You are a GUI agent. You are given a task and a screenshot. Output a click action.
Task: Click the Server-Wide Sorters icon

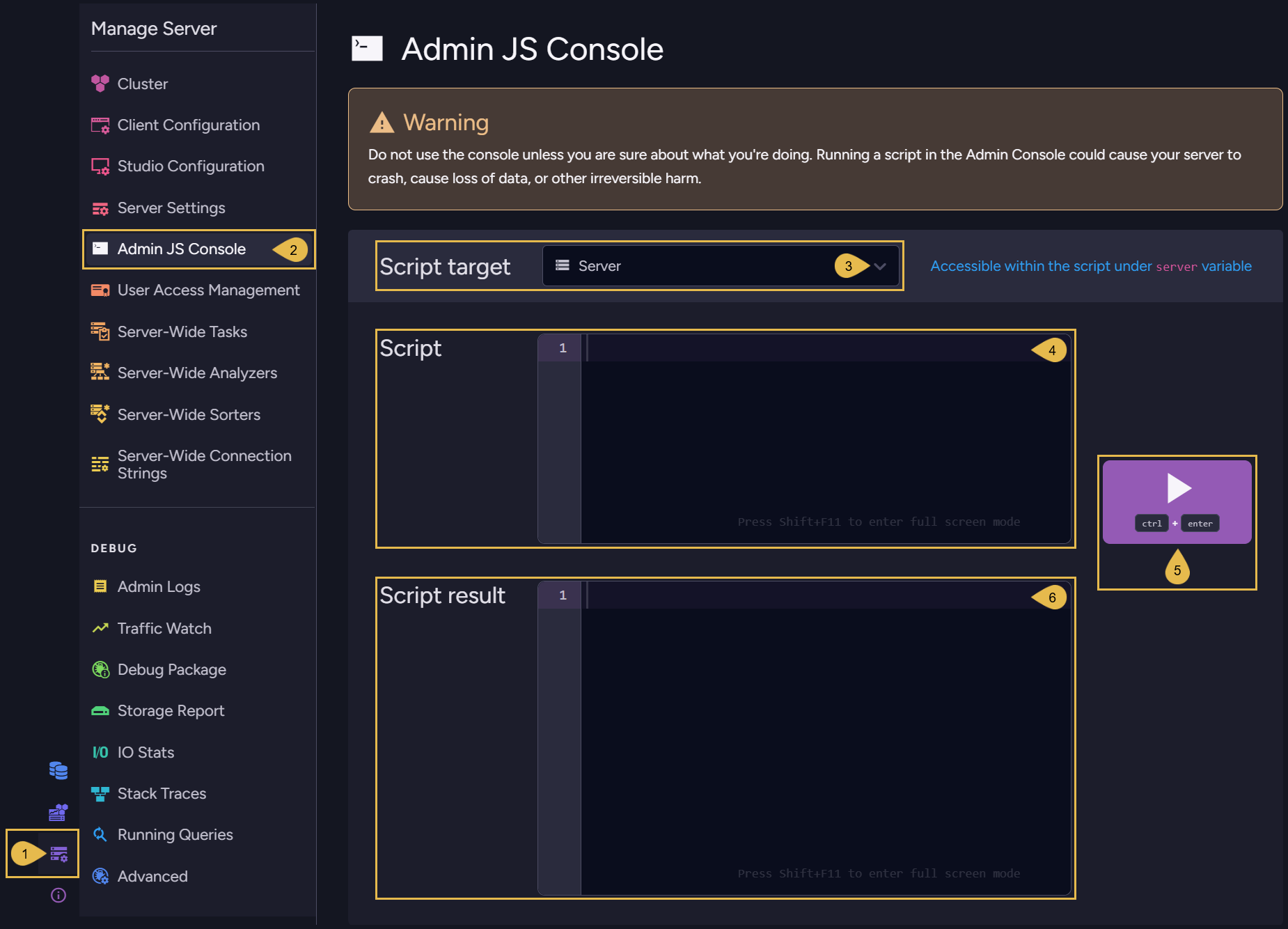click(100, 414)
